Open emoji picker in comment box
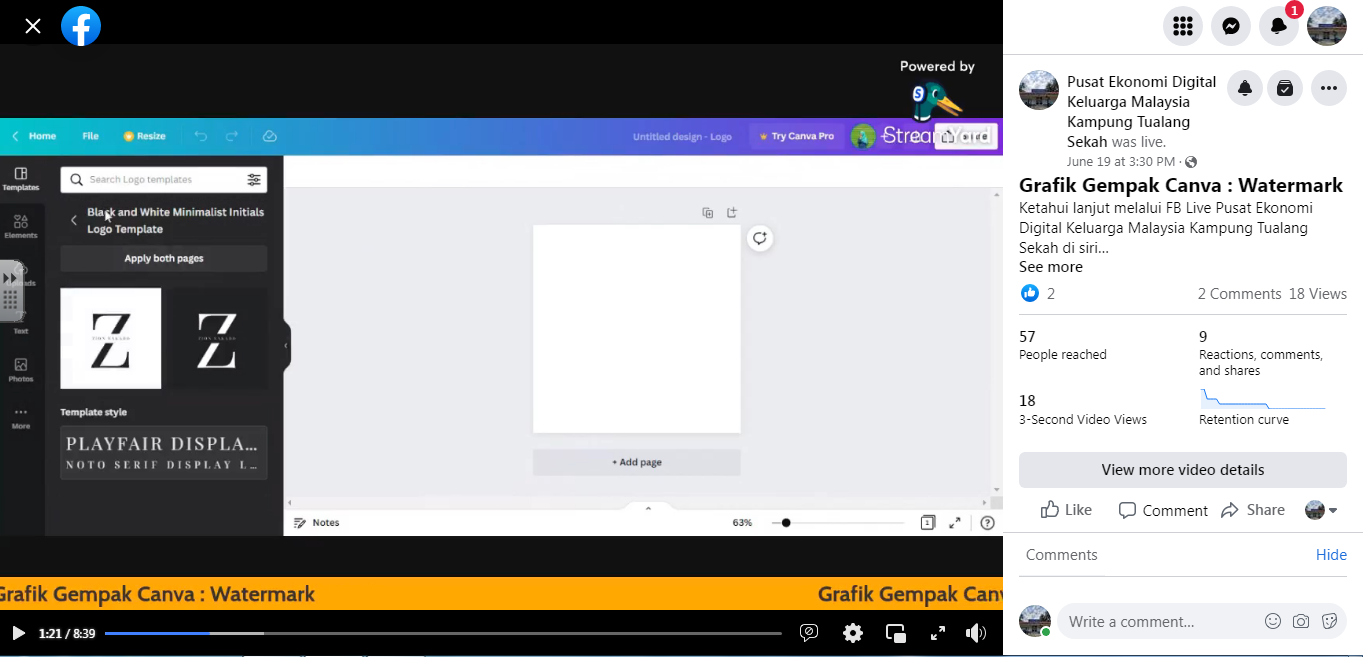This screenshot has width=1363, height=657. pyautogui.click(x=1273, y=621)
